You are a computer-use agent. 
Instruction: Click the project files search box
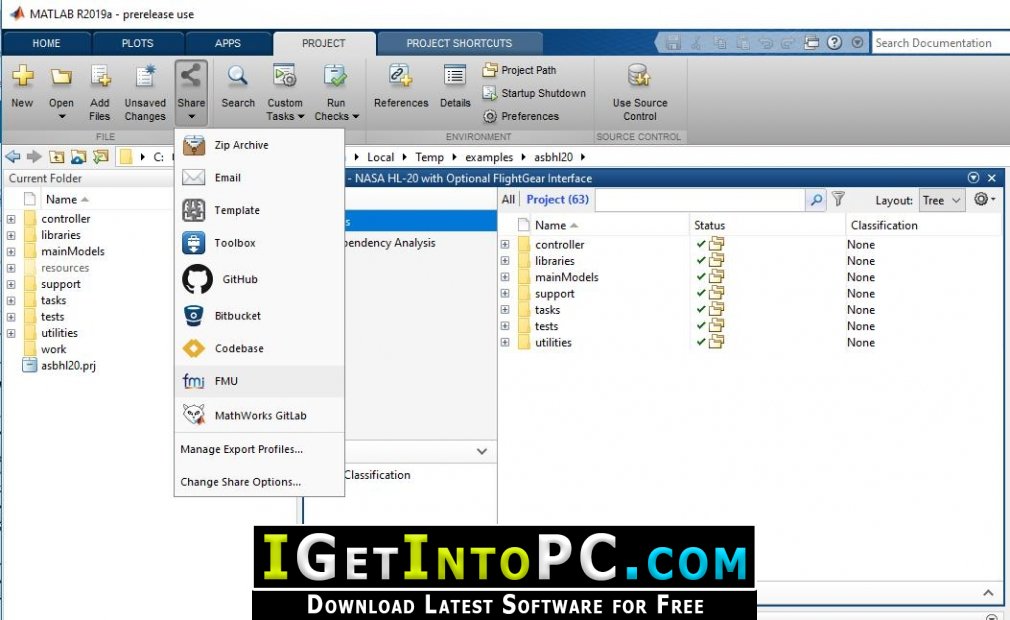700,200
